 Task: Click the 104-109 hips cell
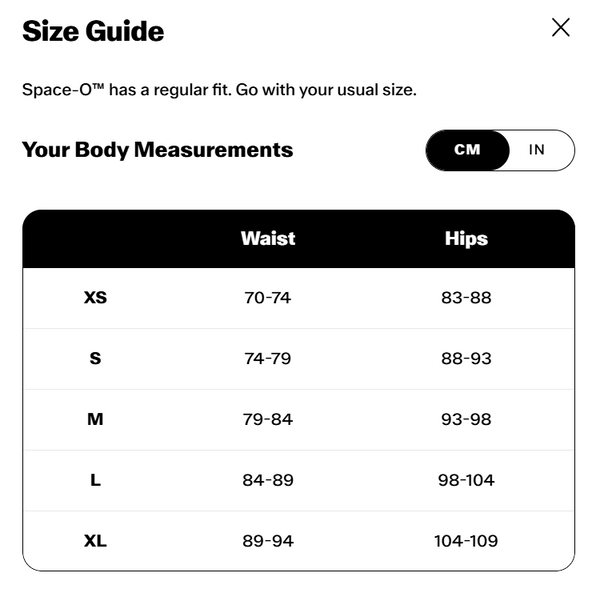(x=466, y=541)
